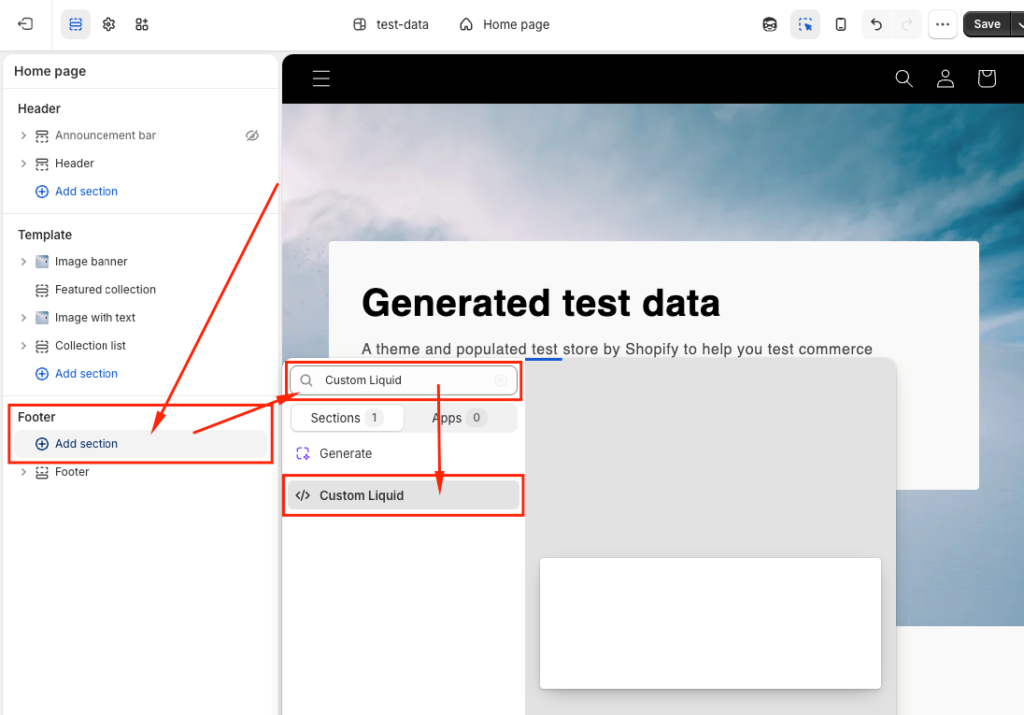Open the Sidekick assistant icon

coord(770,24)
